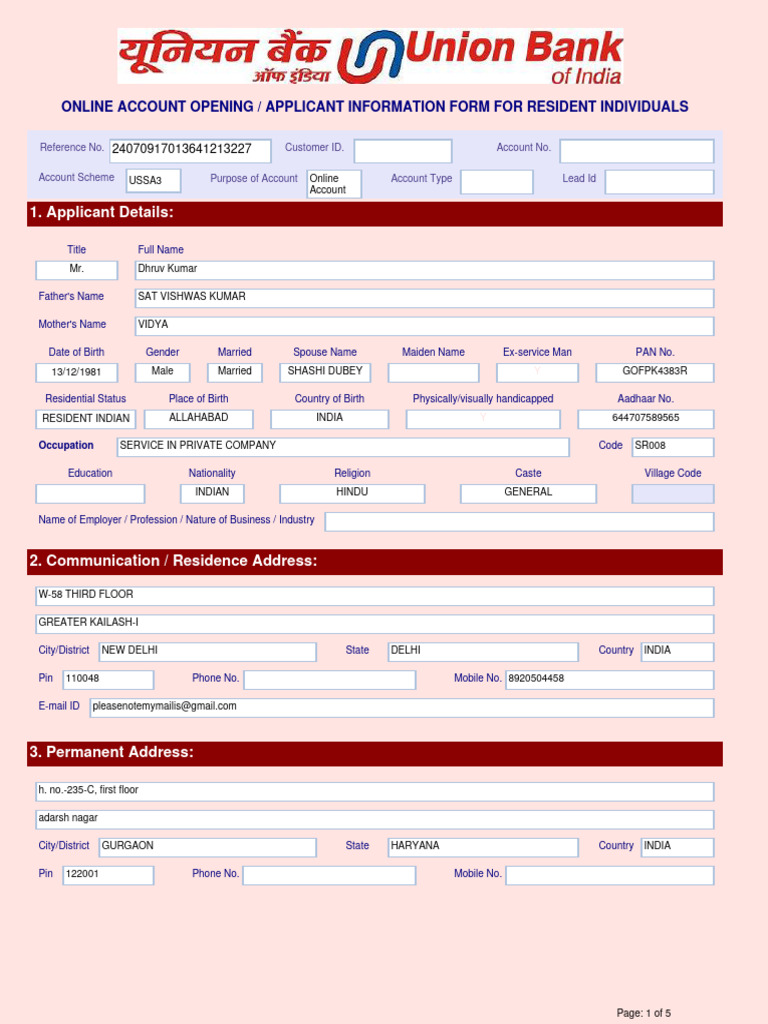Click the Mobile No. field 8920504458
This screenshot has height=1024, width=768.
(610, 680)
